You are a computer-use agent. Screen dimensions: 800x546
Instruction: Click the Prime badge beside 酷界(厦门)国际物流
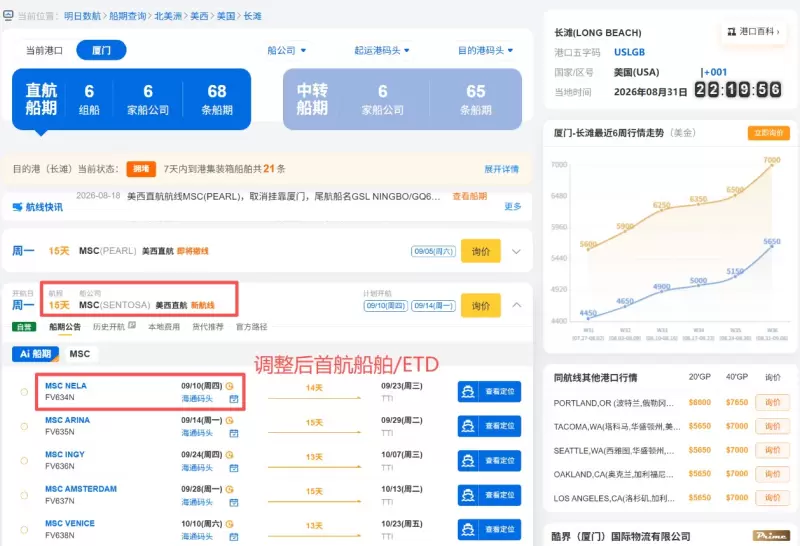pyautogui.click(x=771, y=536)
